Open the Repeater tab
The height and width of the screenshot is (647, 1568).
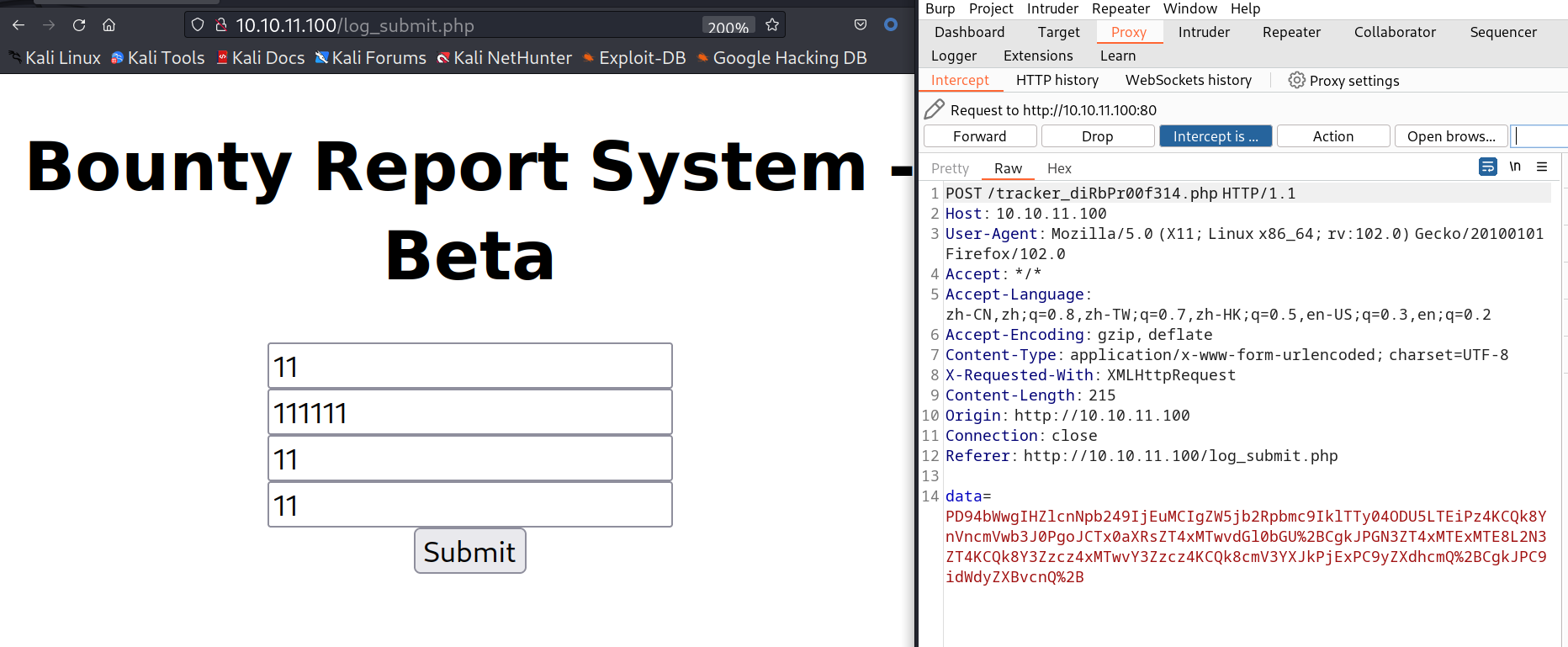(x=1290, y=32)
